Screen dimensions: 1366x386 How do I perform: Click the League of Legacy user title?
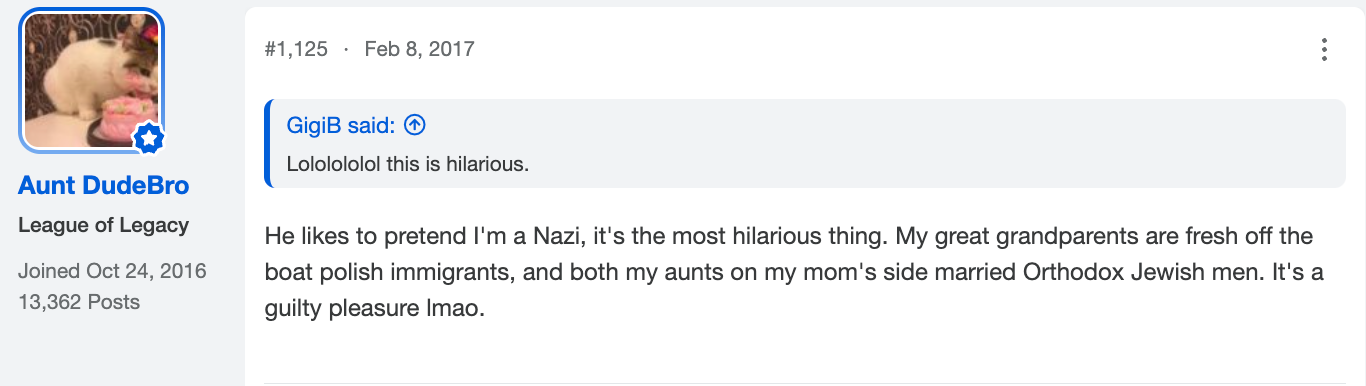click(103, 226)
